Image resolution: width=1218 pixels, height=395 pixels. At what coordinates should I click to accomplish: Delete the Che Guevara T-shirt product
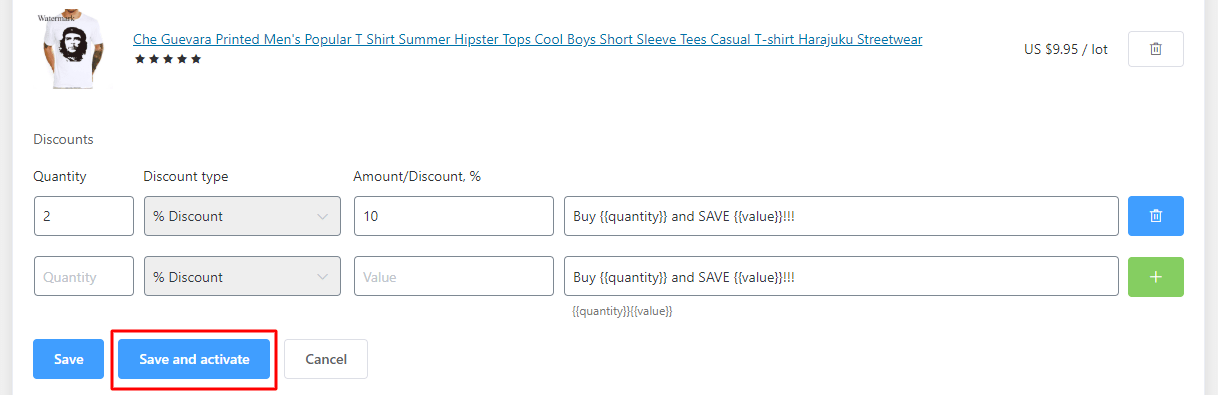coord(1155,49)
